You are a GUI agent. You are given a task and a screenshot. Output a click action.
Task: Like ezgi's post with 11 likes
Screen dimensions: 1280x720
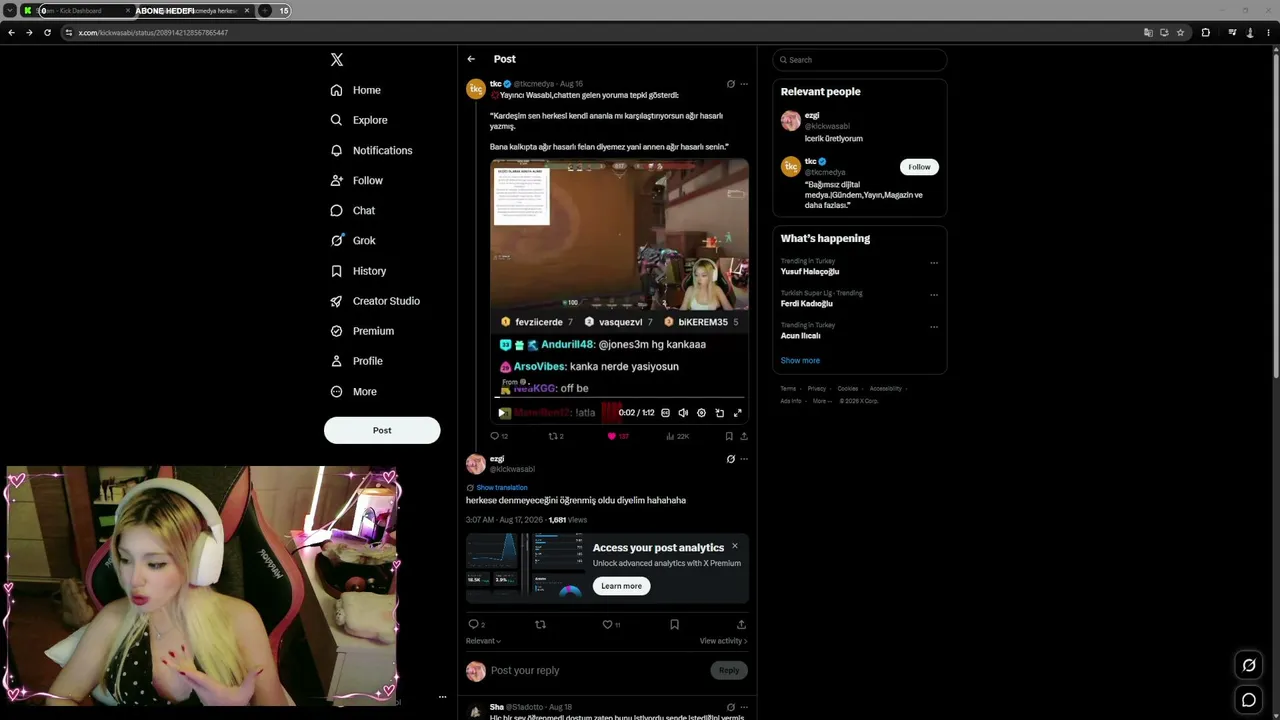tap(611, 625)
